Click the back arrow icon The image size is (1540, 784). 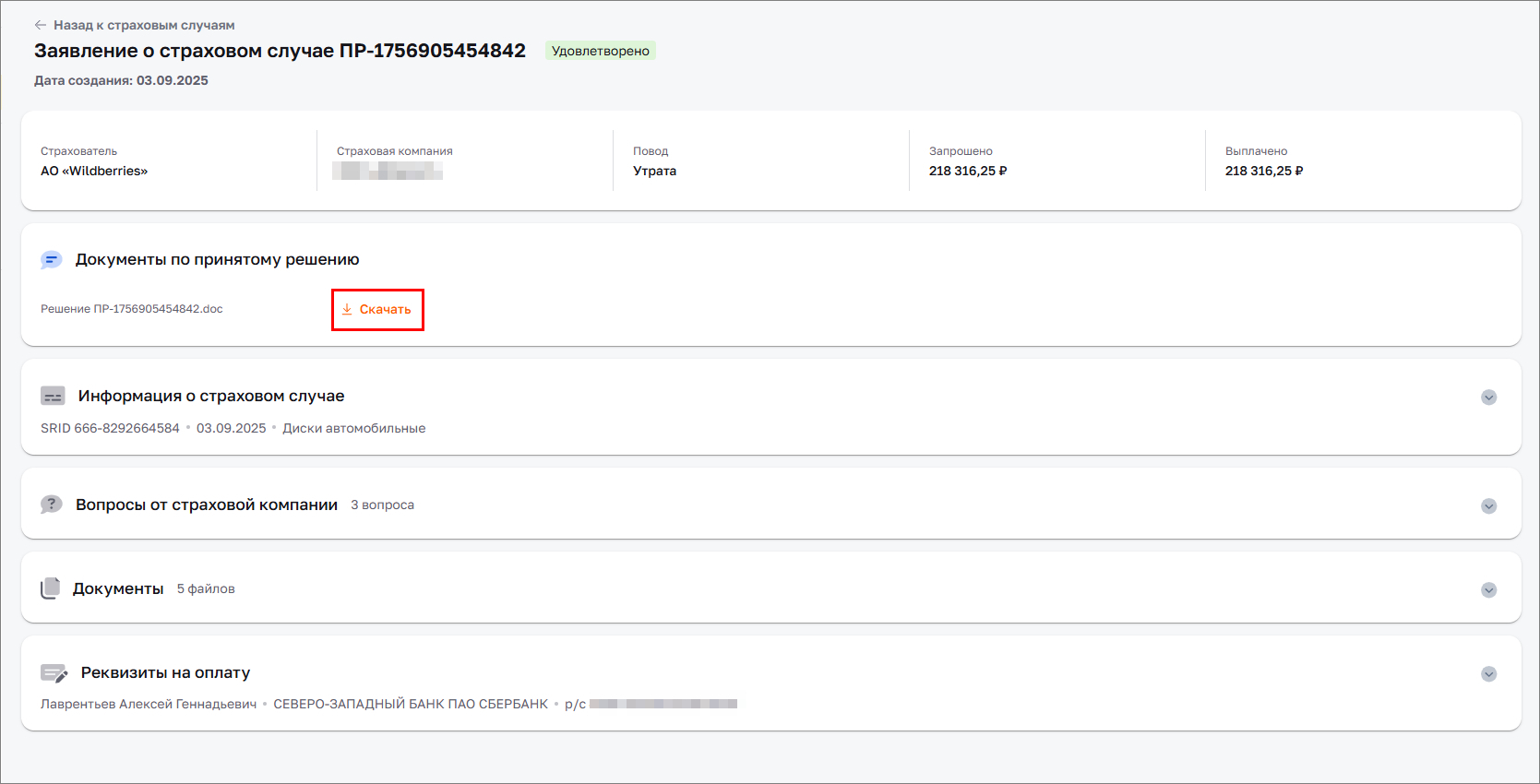coord(41,25)
